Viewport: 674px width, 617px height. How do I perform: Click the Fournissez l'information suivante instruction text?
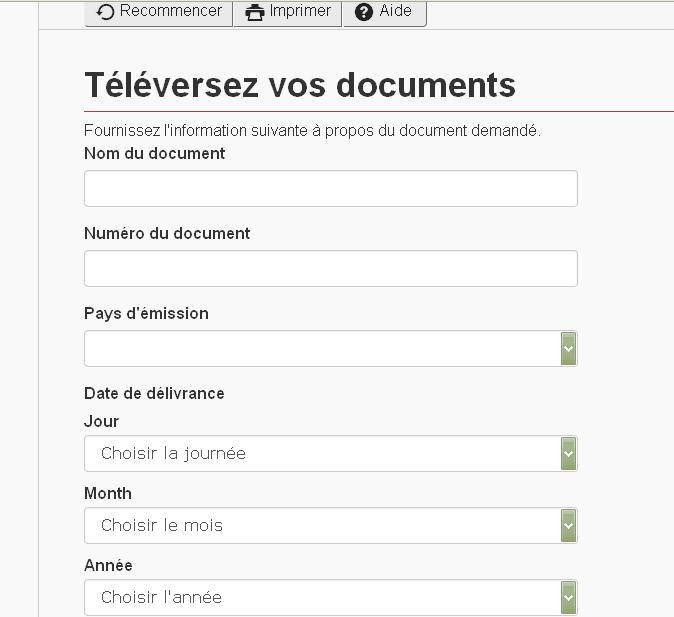(312, 130)
